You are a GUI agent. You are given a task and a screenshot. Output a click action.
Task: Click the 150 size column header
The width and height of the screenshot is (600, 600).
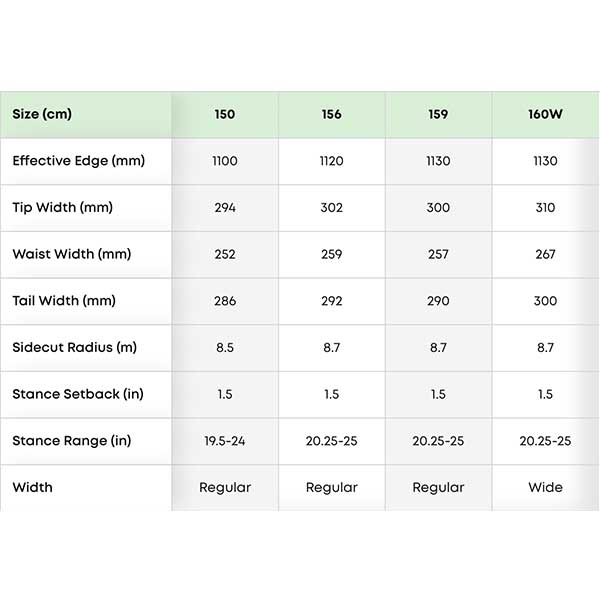[x=225, y=114]
